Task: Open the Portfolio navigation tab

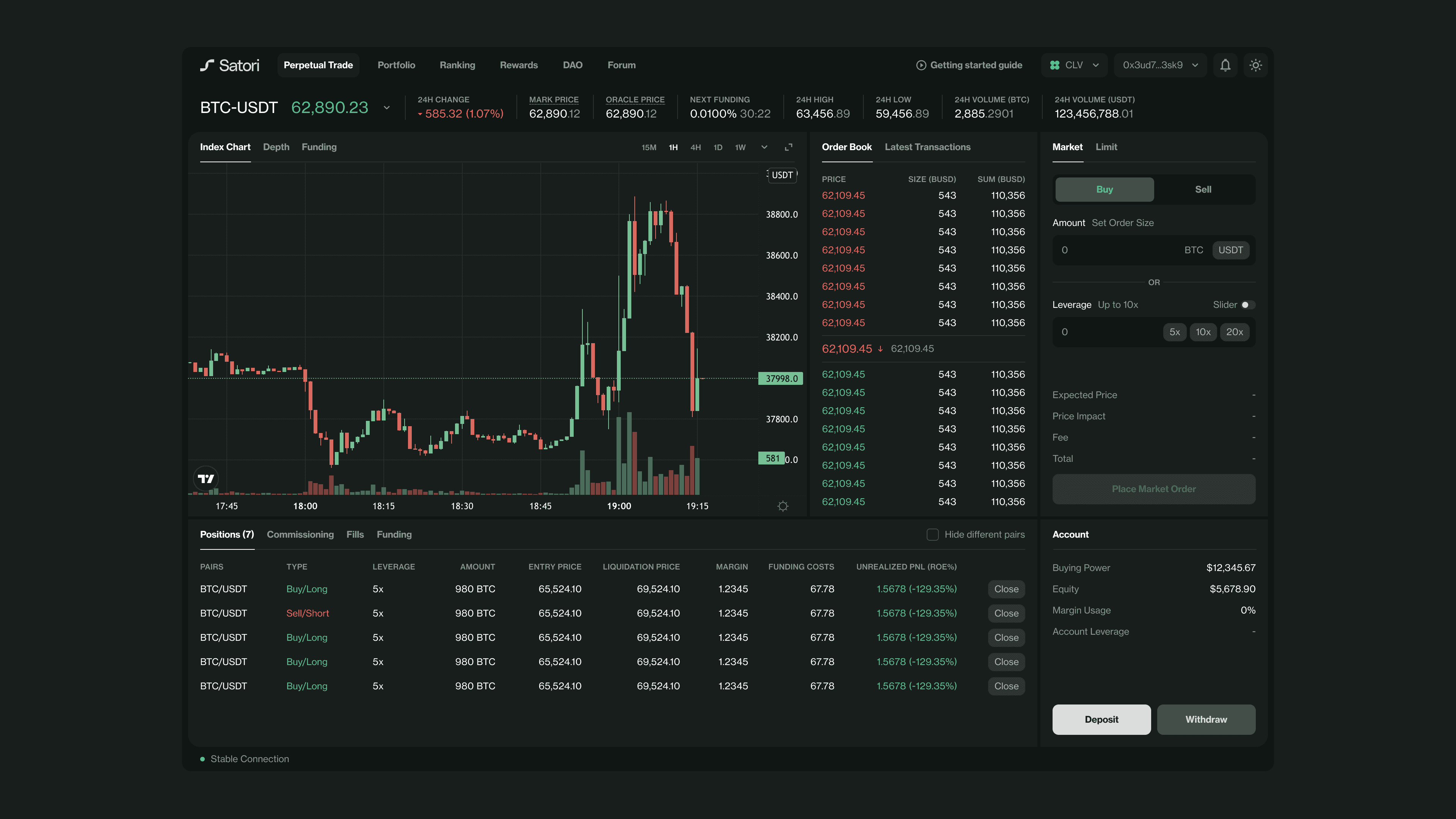Action: (396, 65)
